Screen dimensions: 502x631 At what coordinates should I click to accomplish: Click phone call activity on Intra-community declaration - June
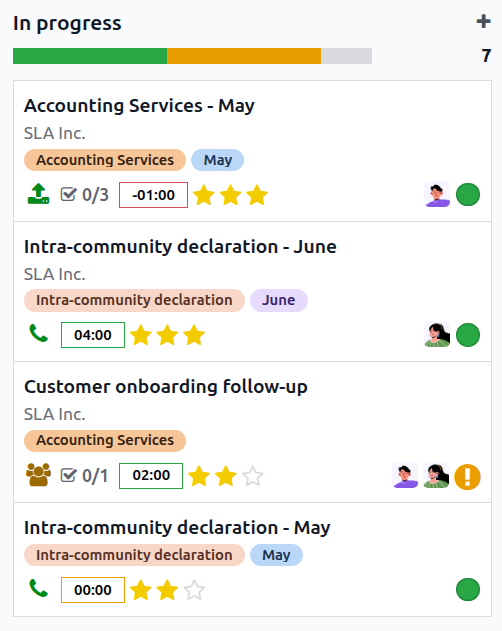click(x=38, y=334)
